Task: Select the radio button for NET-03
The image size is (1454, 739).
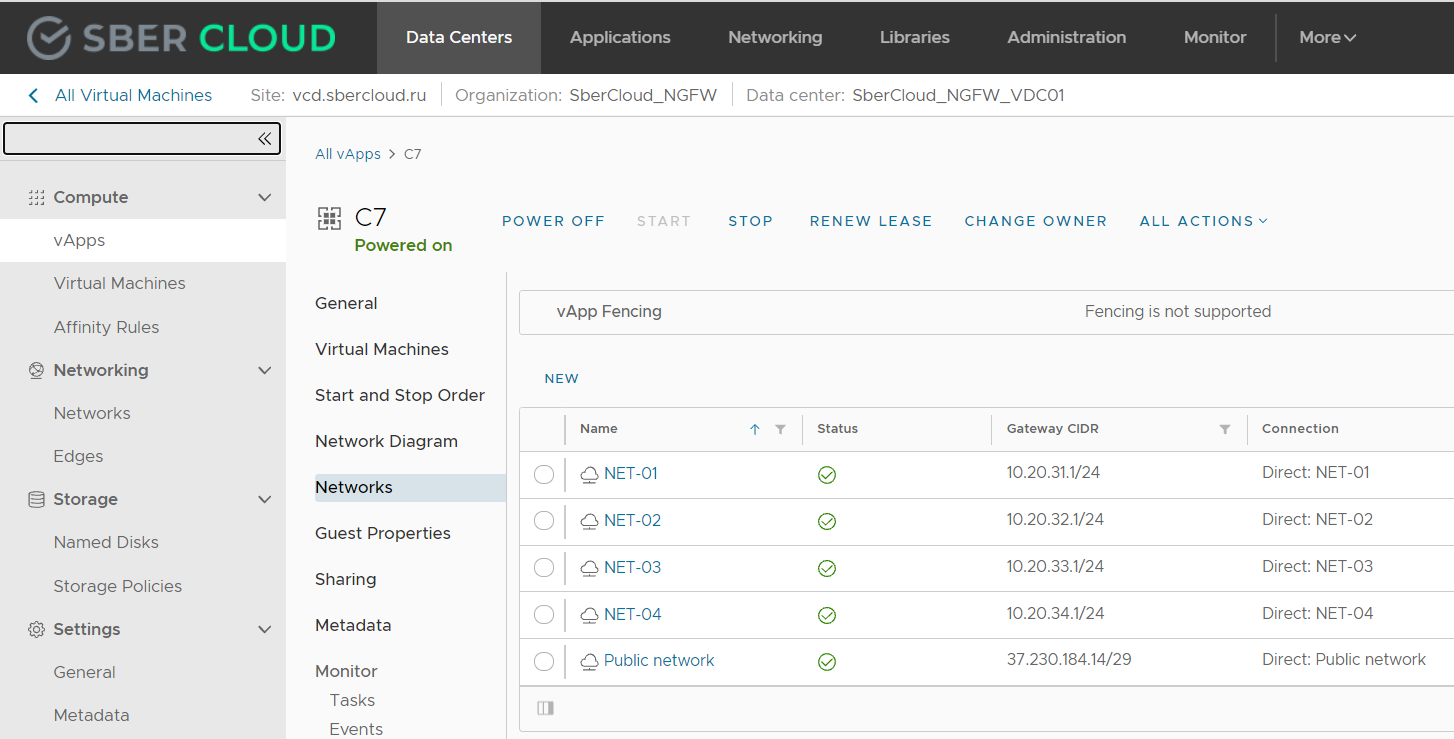Action: (544, 568)
